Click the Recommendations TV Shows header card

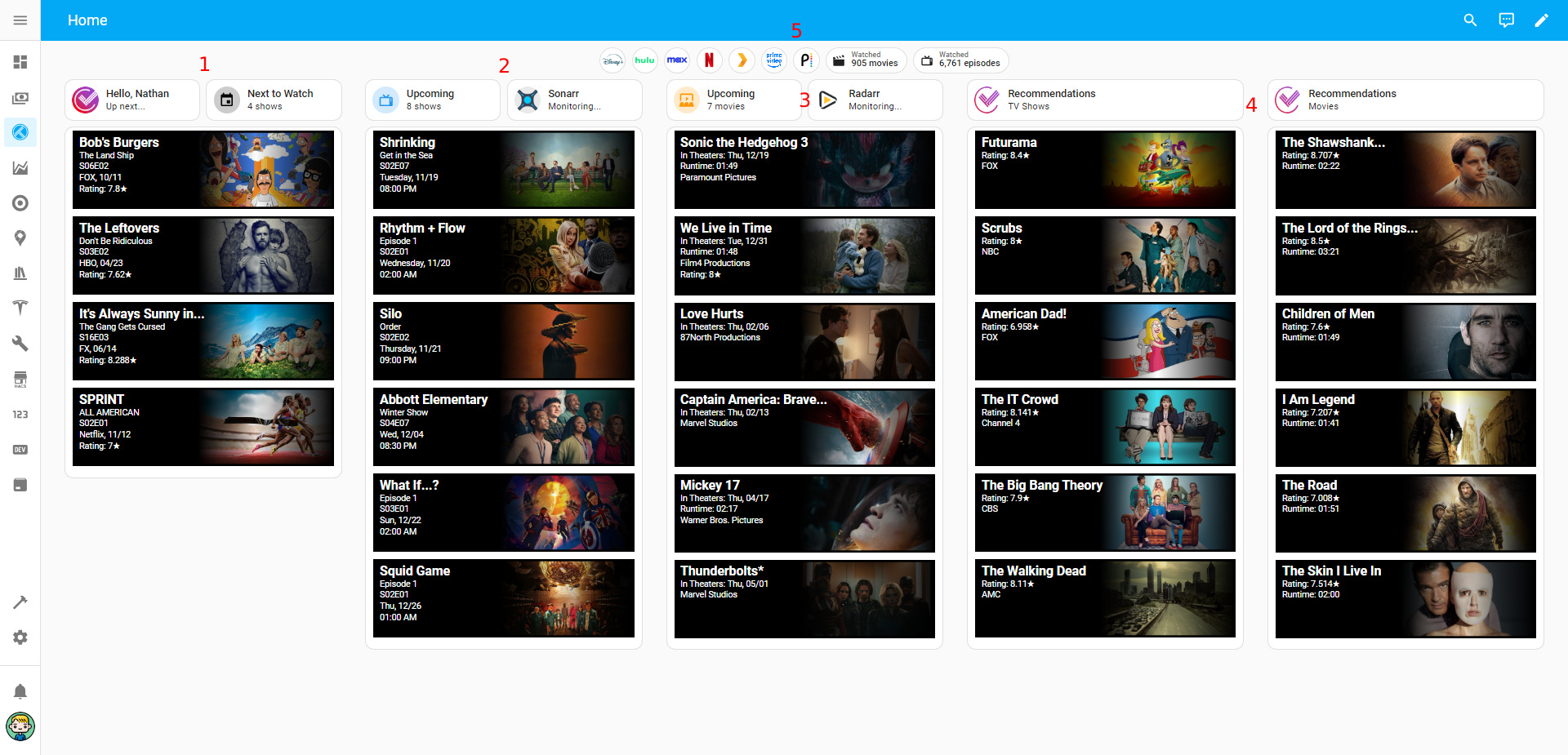pos(1105,100)
